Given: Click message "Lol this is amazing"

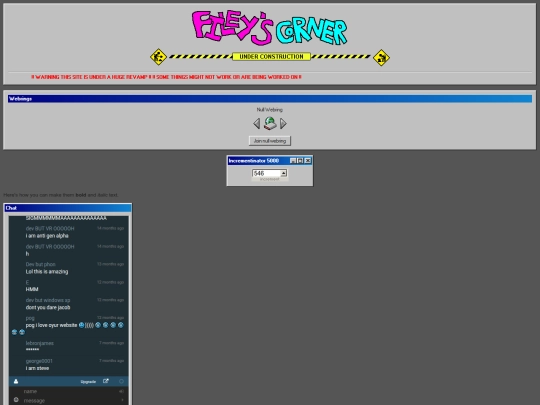Looking at the screenshot, I should pyautogui.click(x=47, y=272).
